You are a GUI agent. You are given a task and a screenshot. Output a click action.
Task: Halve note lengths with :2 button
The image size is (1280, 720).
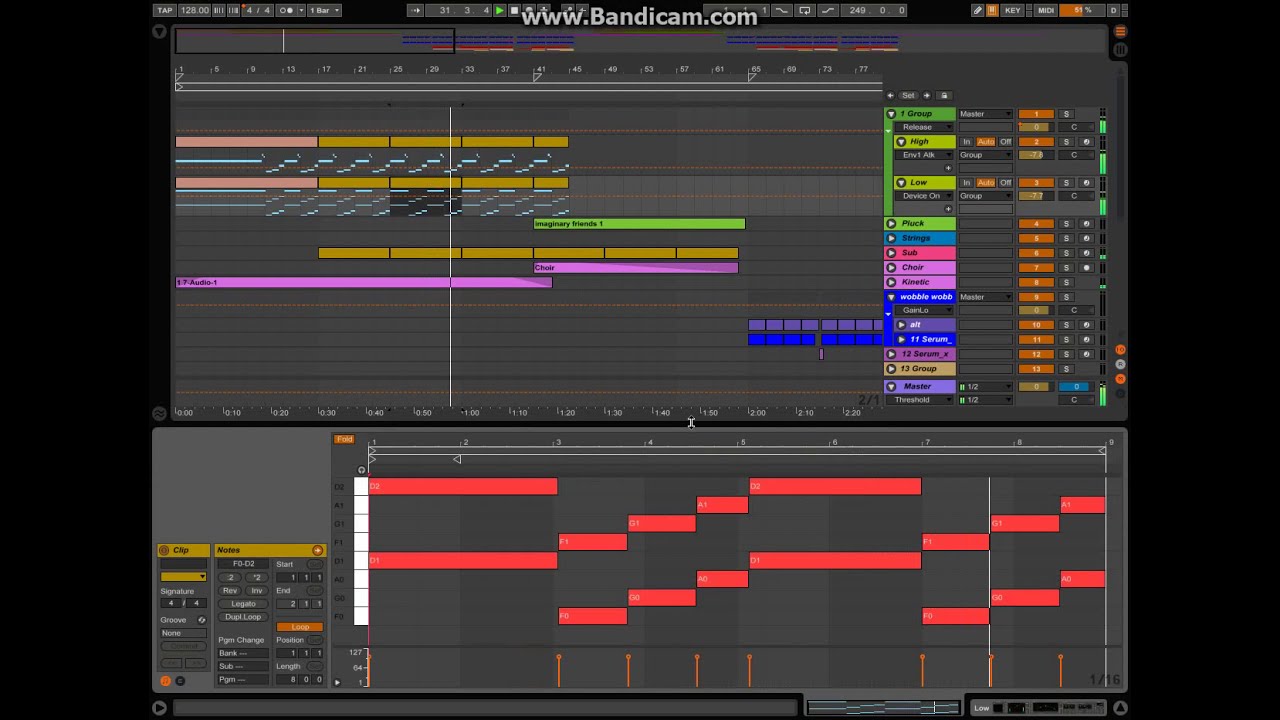tap(230, 578)
